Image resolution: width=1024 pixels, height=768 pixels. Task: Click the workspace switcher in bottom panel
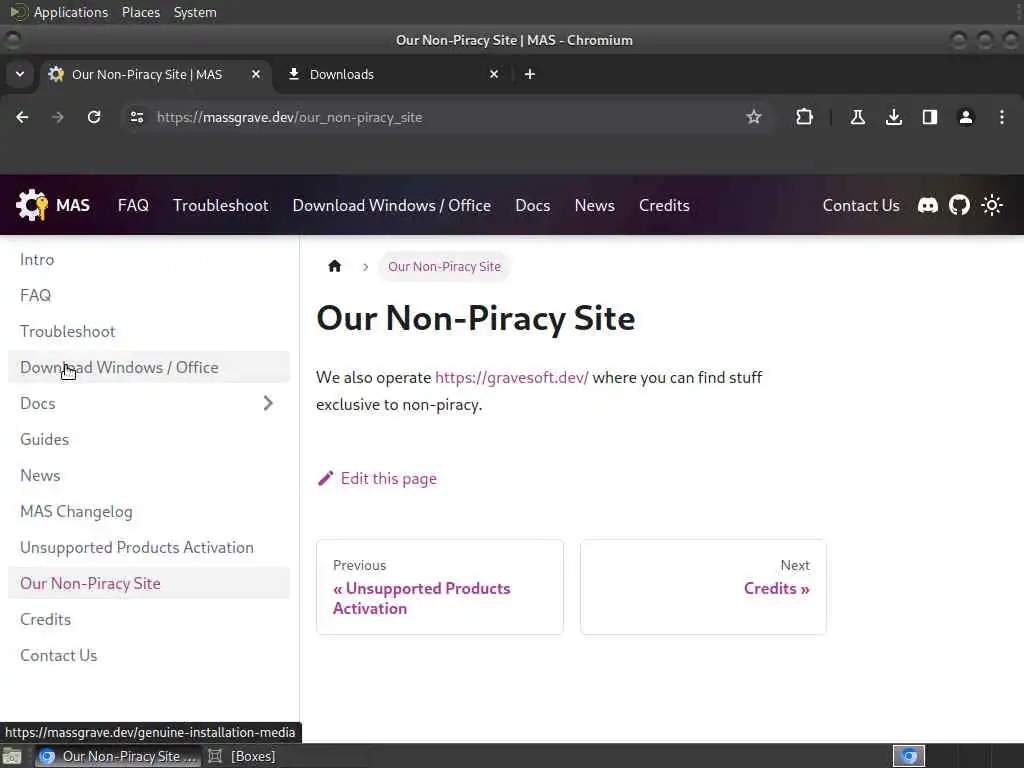tap(909, 756)
